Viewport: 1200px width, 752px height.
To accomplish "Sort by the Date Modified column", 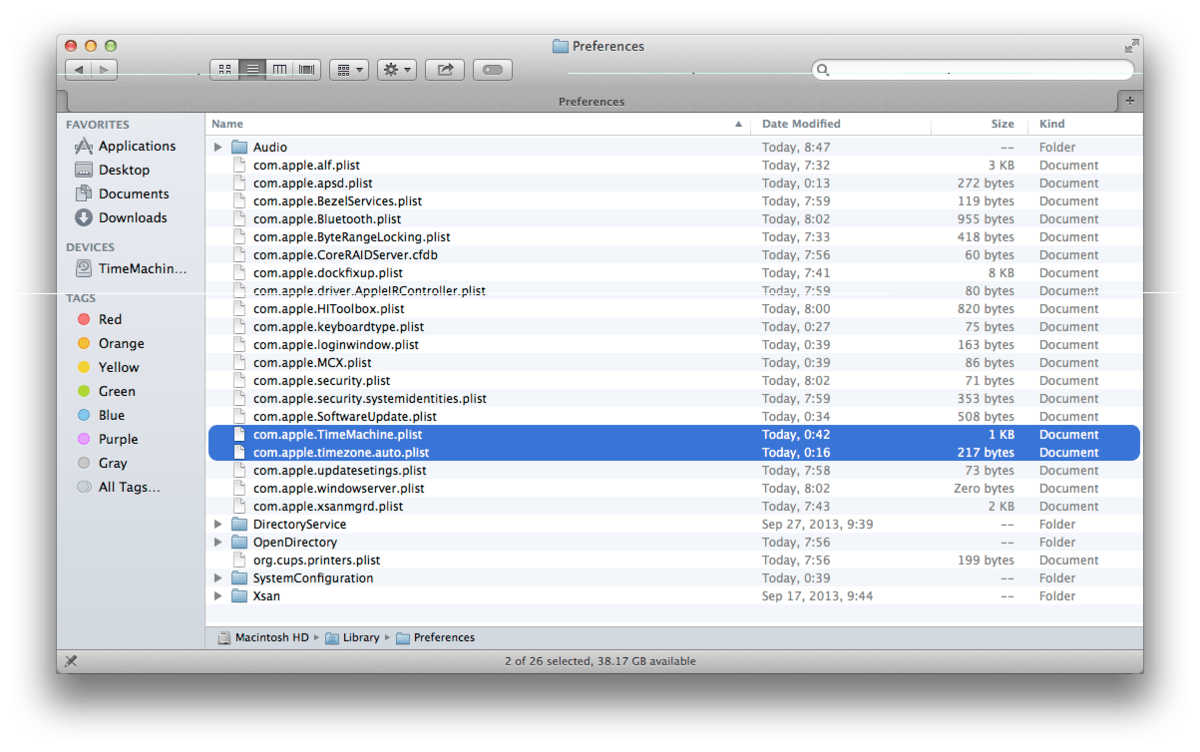I will [842, 124].
